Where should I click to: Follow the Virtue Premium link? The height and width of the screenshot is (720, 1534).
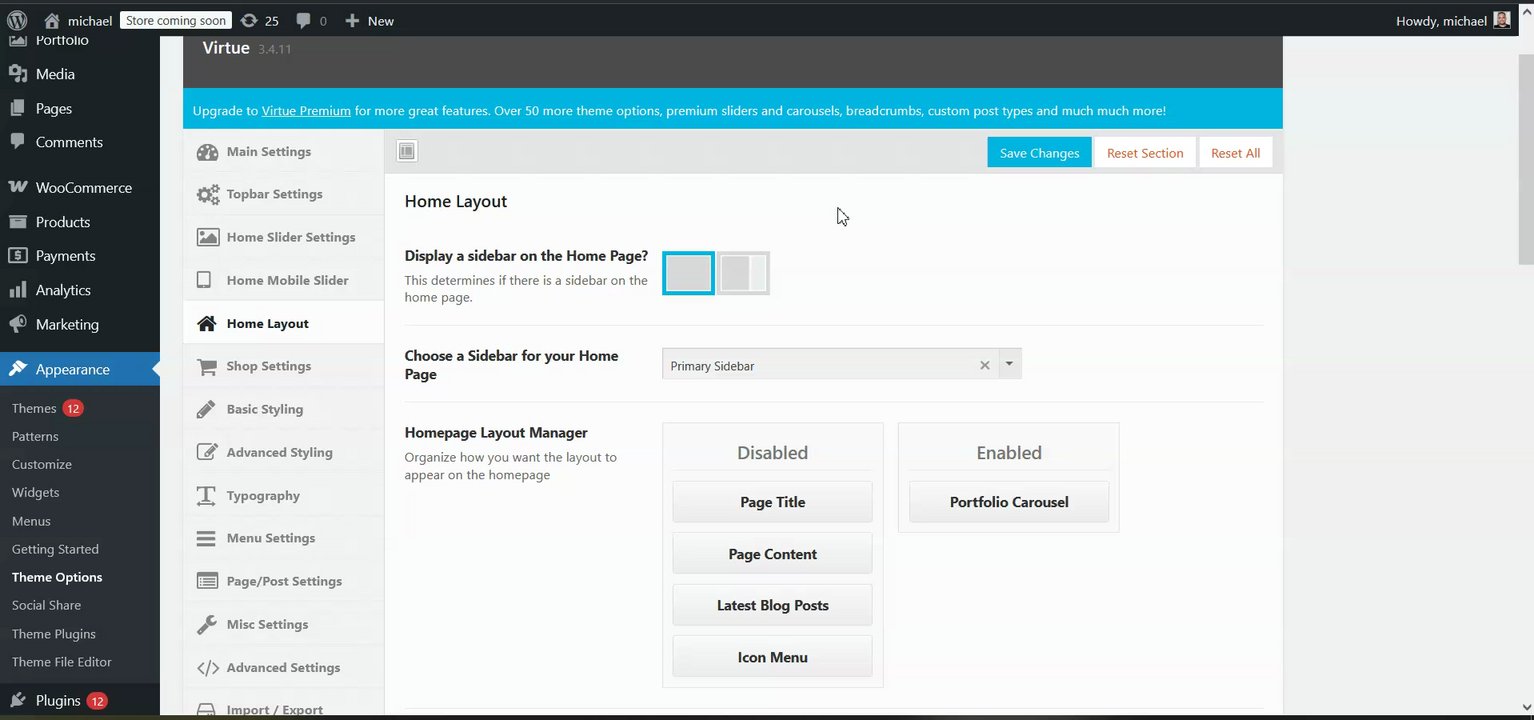(x=306, y=111)
